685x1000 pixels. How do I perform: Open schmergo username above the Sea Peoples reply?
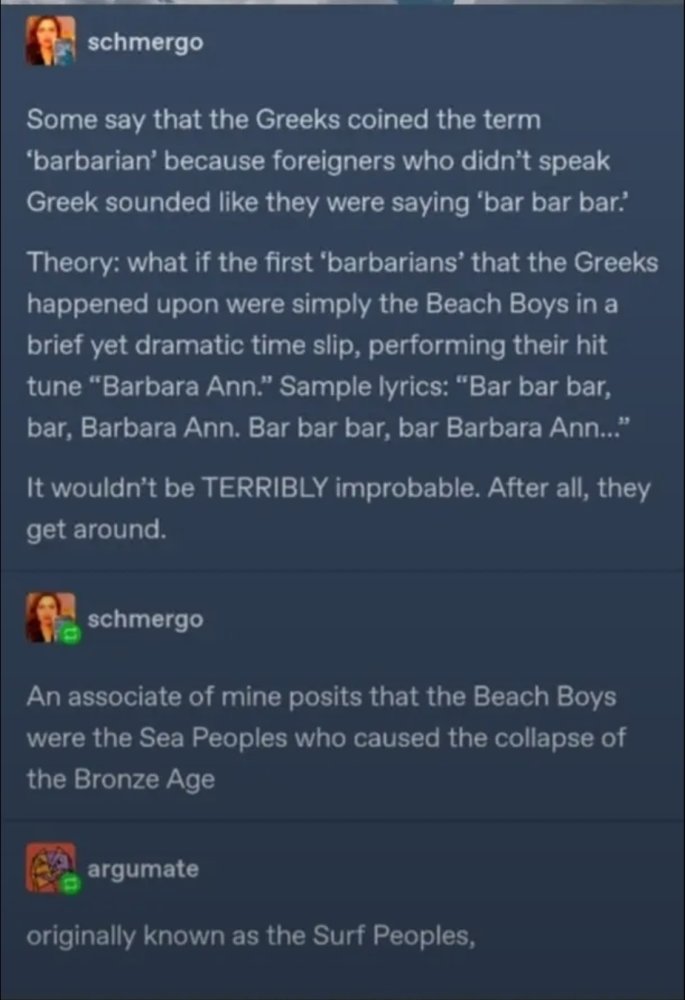[145, 618]
